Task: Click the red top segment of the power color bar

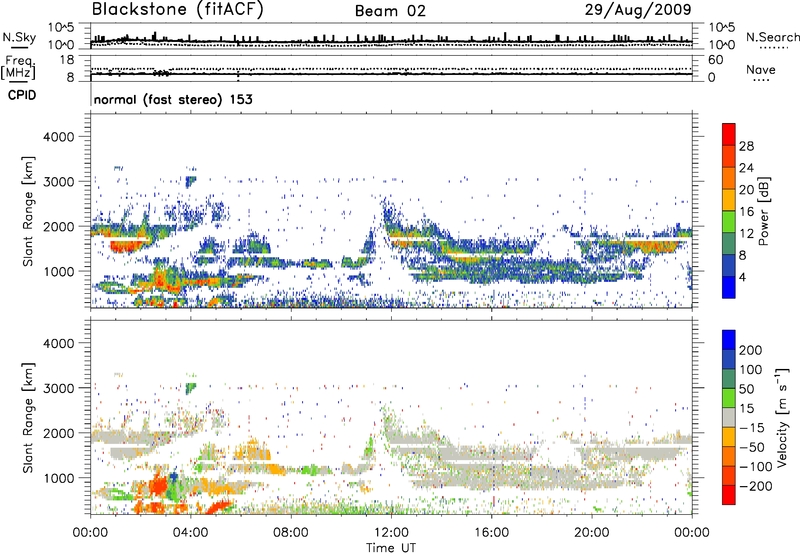Action: [729, 135]
